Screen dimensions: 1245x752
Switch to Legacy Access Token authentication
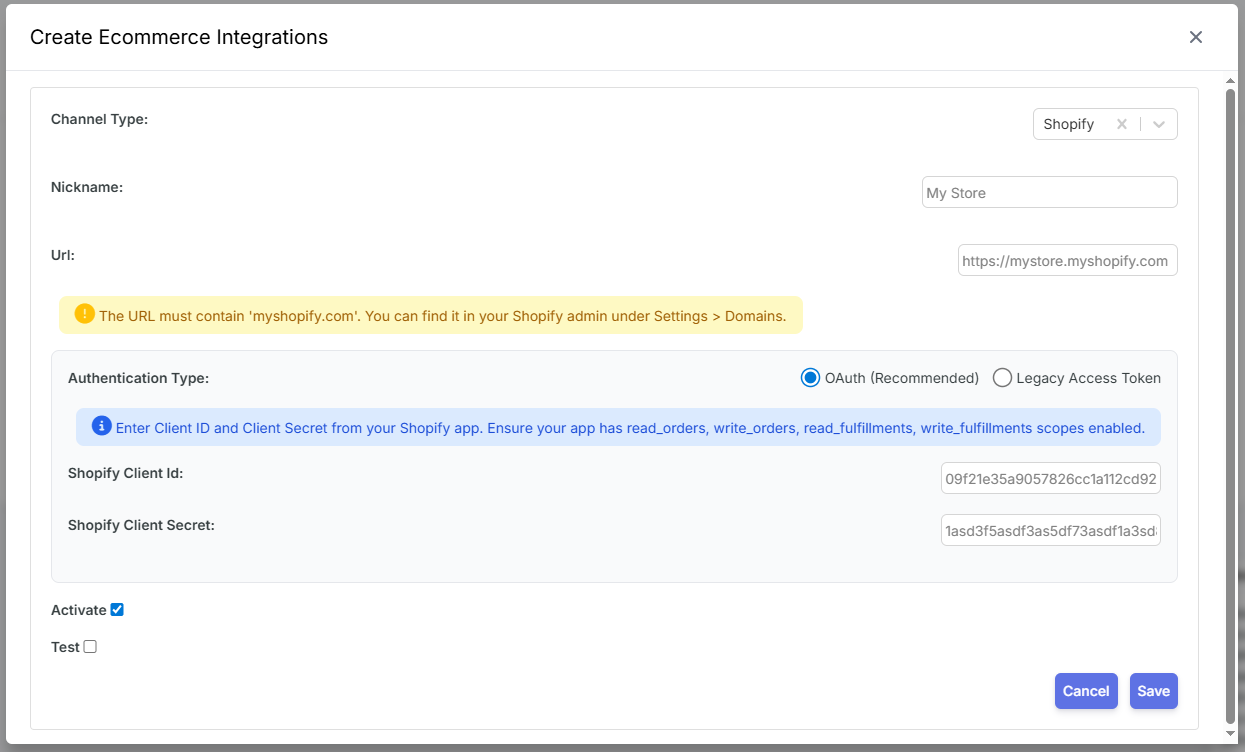[1002, 377]
